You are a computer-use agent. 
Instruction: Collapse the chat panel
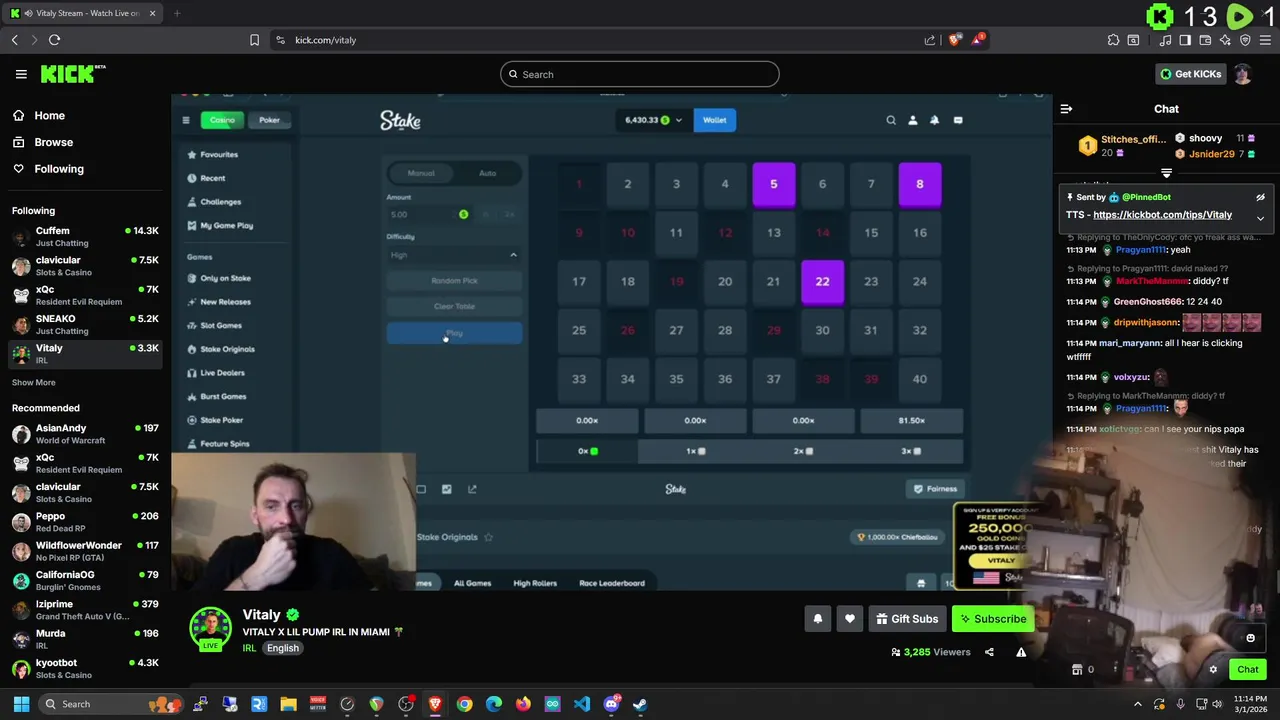1066,109
